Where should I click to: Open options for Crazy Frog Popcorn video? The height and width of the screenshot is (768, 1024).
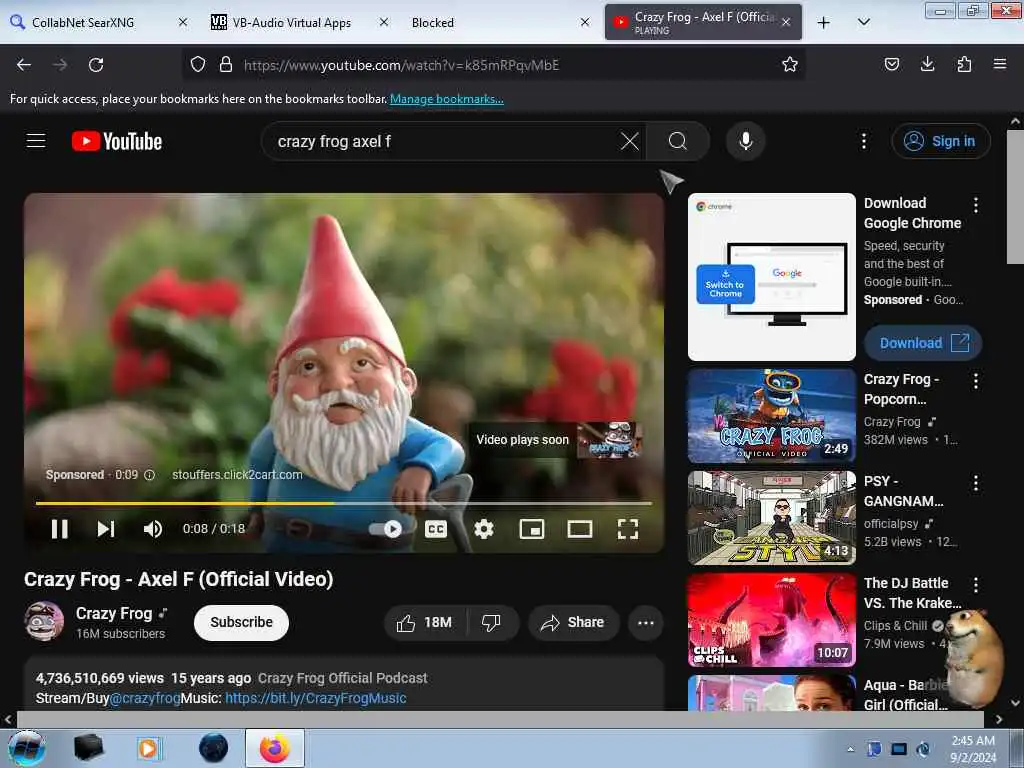976,381
